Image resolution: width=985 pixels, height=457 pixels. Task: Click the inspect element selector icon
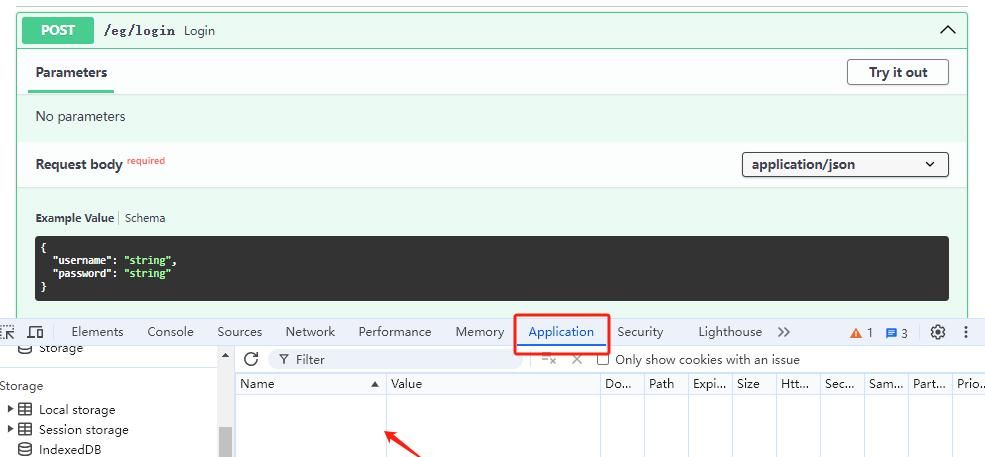pyautogui.click(x=8, y=332)
